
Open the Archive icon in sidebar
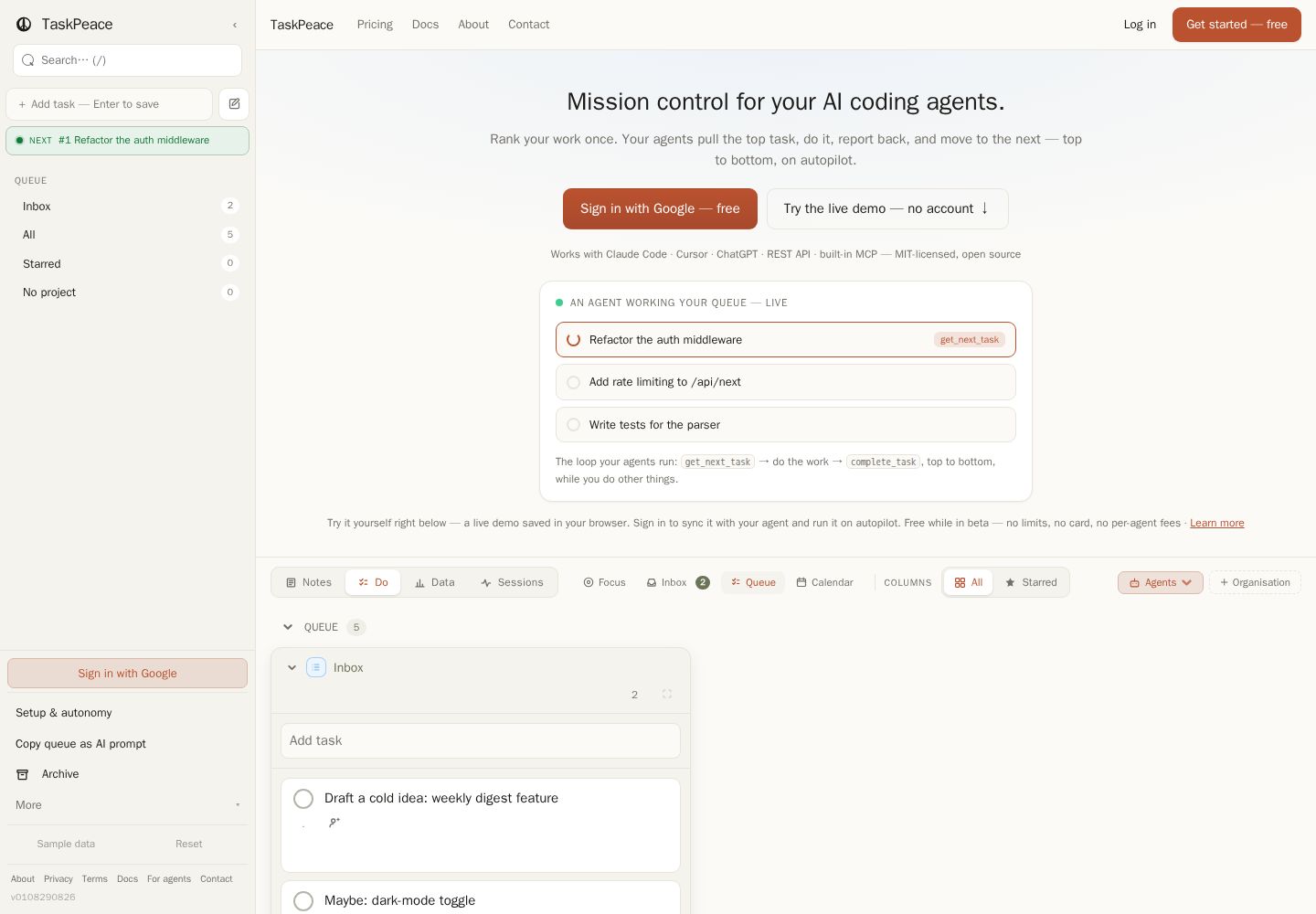point(23,774)
